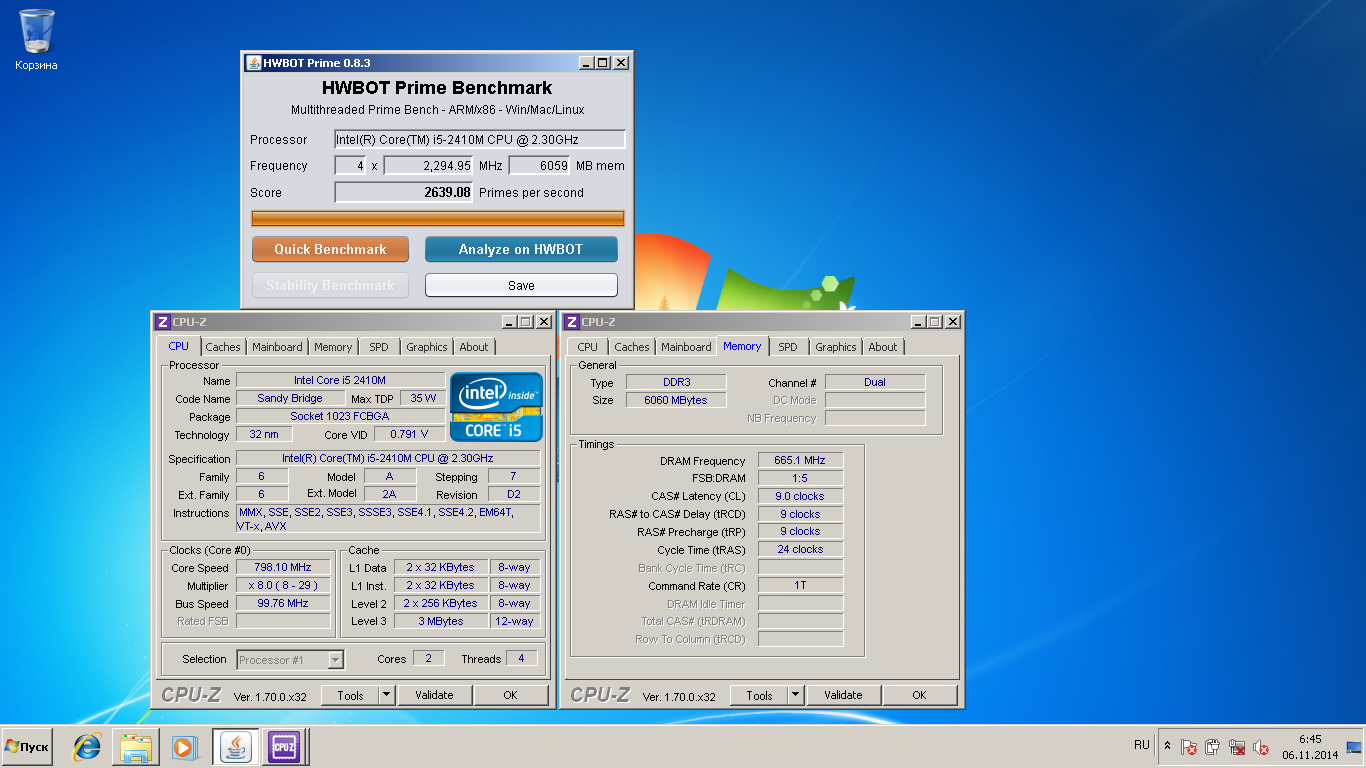Open Mainboard tab in left CPU-Z window

pyautogui.click(x=277, y=347)
